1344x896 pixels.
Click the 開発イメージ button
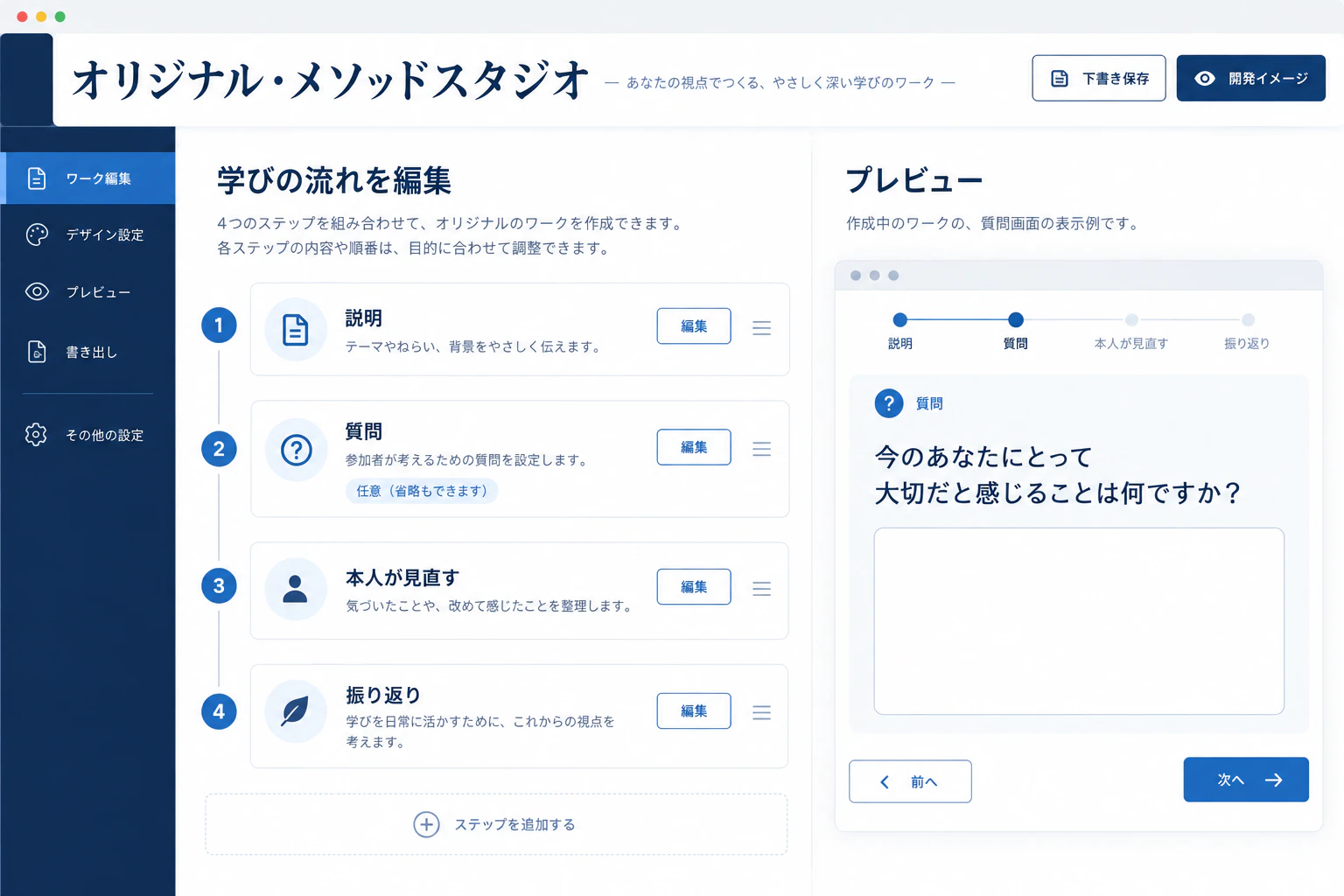[x=1250, y=79]
